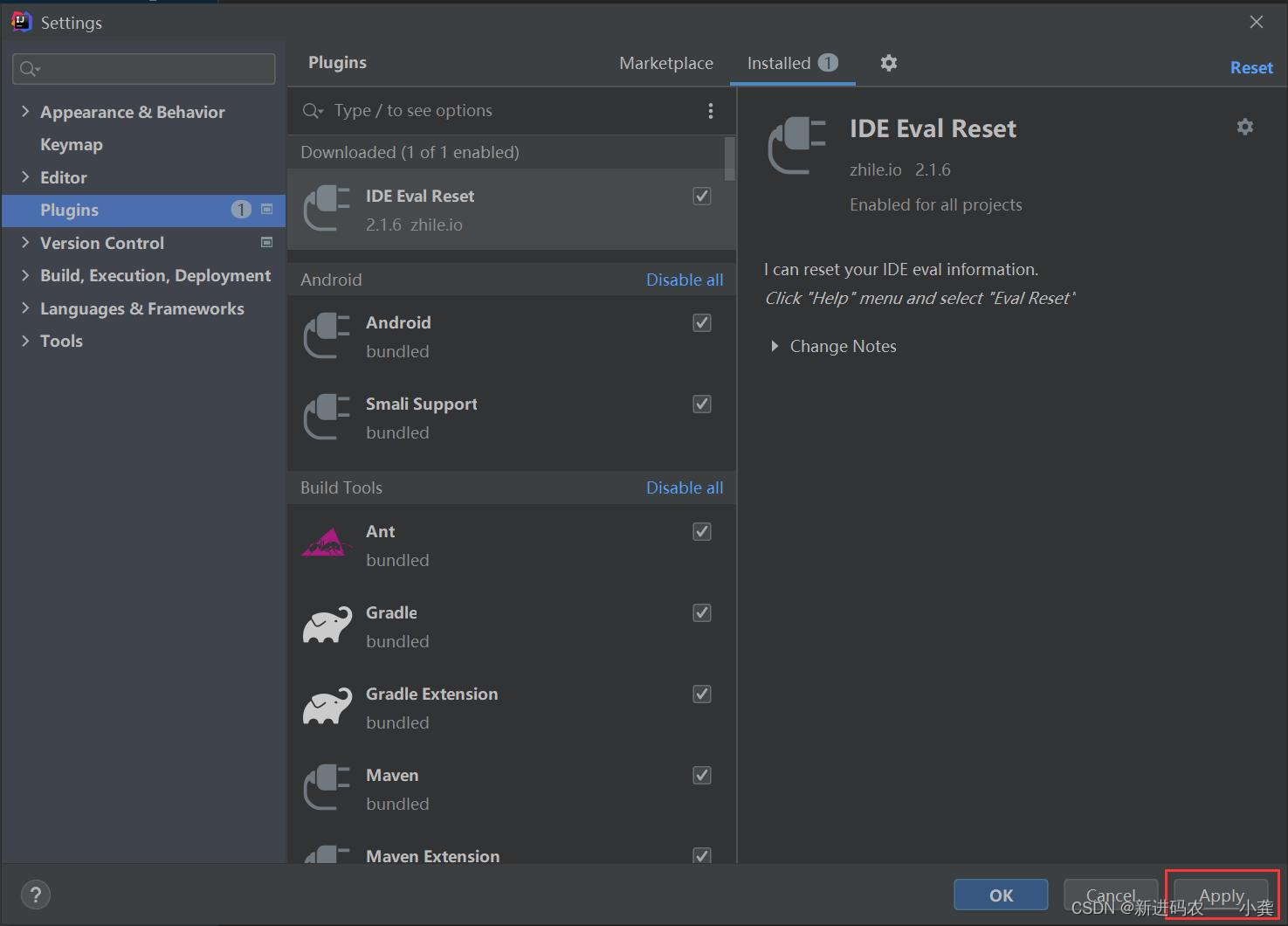
Task: Select the Smali Support plugin name
Action: tap(422, 404)
